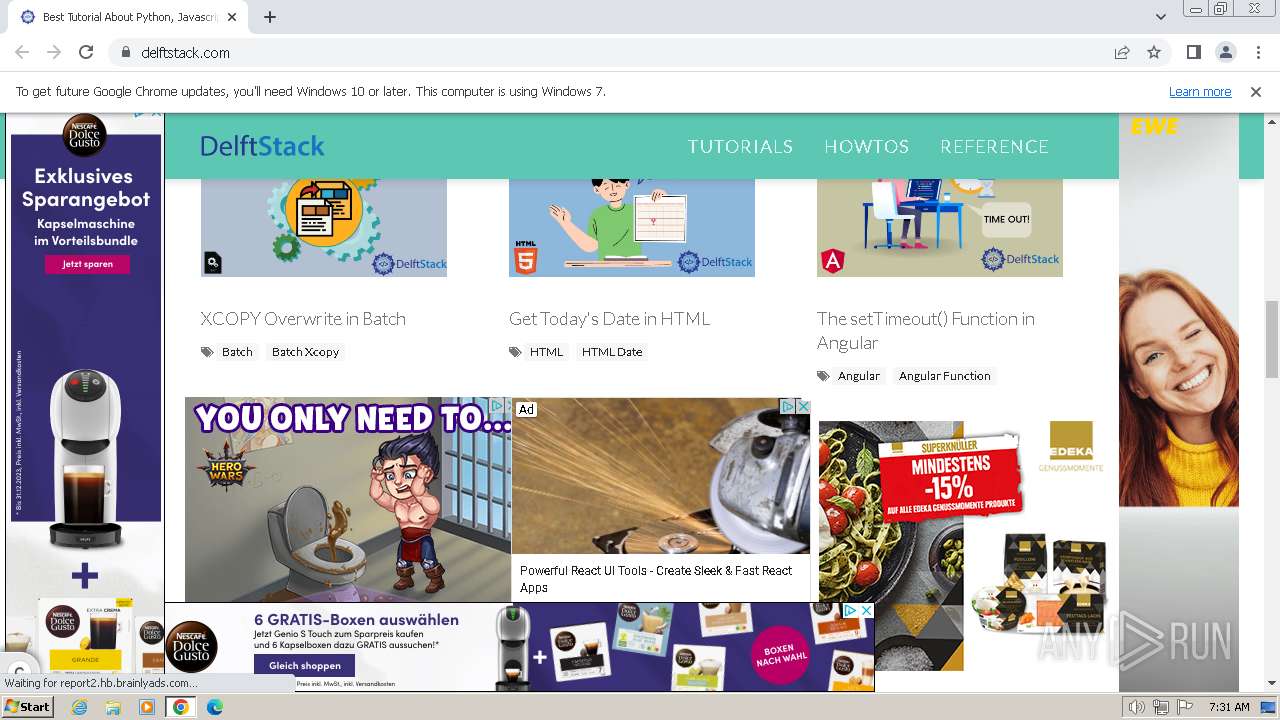1280x720 pixels.
Task: Reload the delftstack.com page
Action: (x=86, y=52)
